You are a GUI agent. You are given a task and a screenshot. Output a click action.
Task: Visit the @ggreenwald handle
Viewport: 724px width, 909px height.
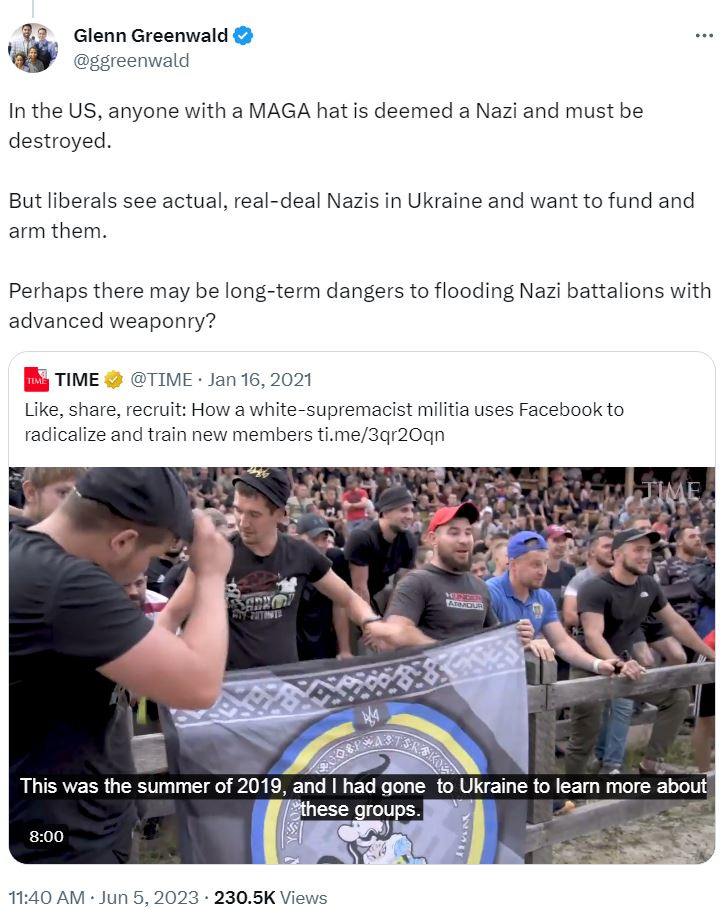click(132, 61)
